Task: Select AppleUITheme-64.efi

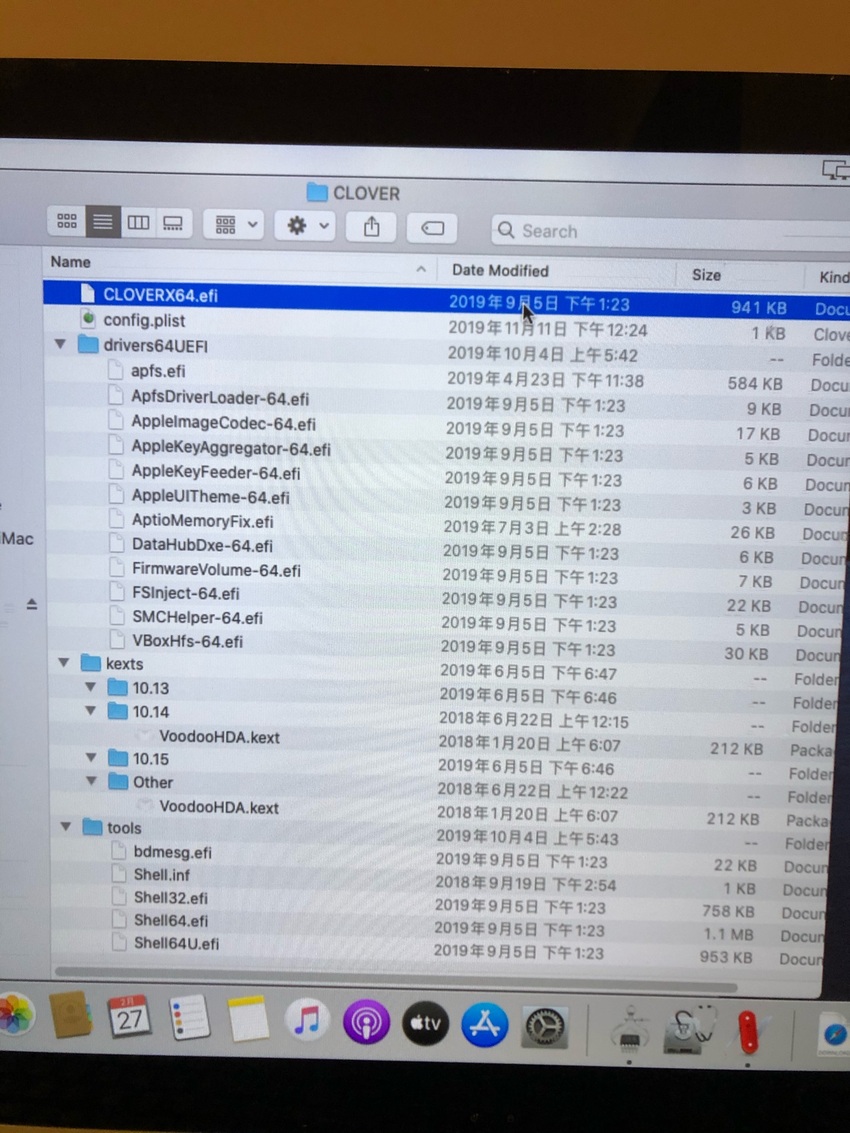Action: click(210, 497)
